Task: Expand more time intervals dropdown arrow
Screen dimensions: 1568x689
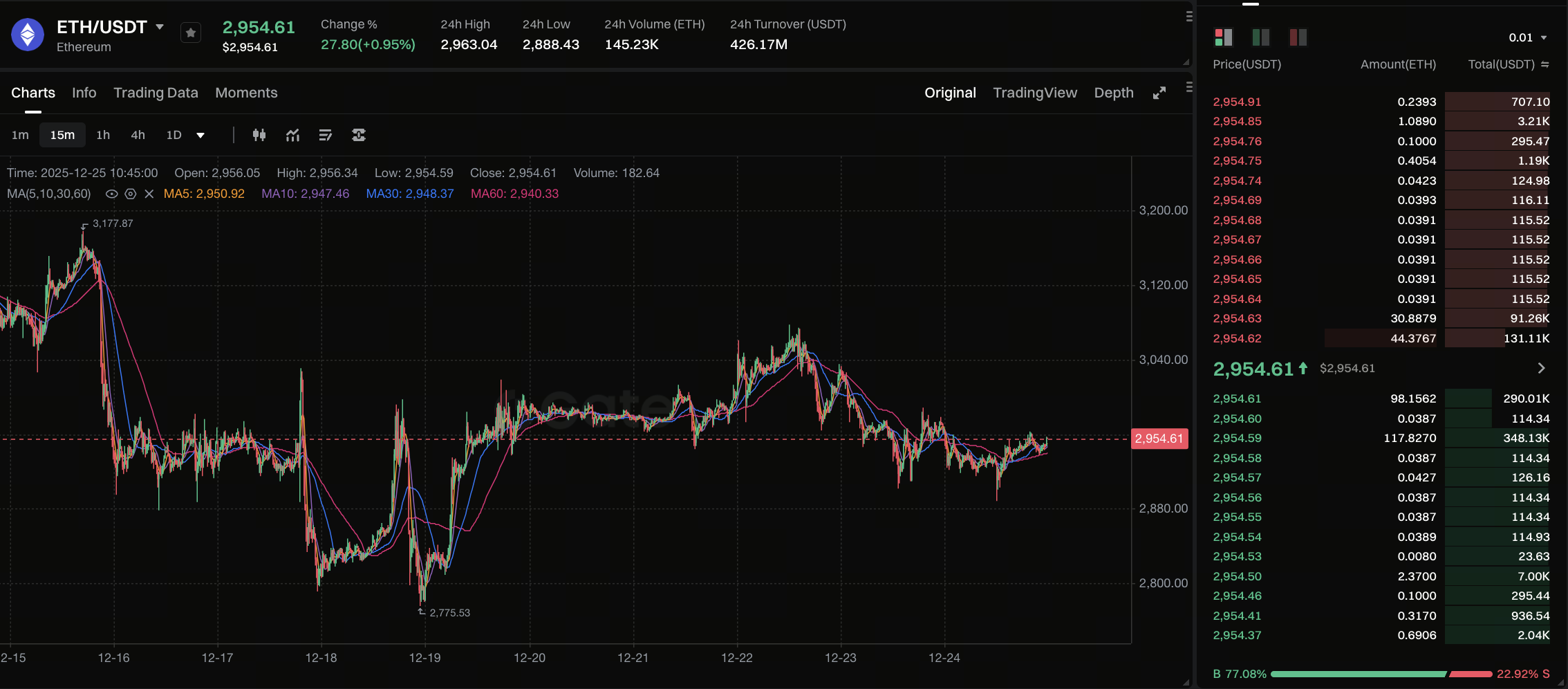Action: pyautogui.click(x=200, y=136)
